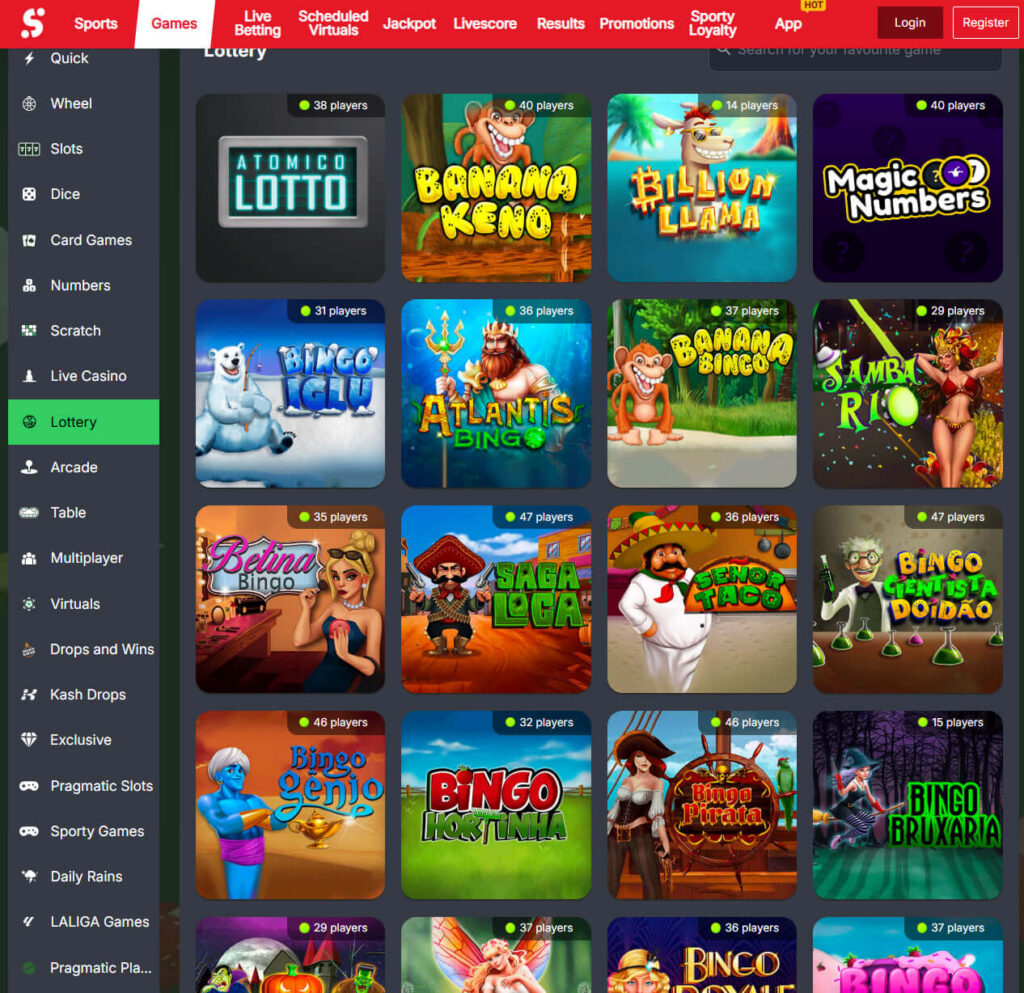Launch Saga Loca game

(x=496, y=599)
